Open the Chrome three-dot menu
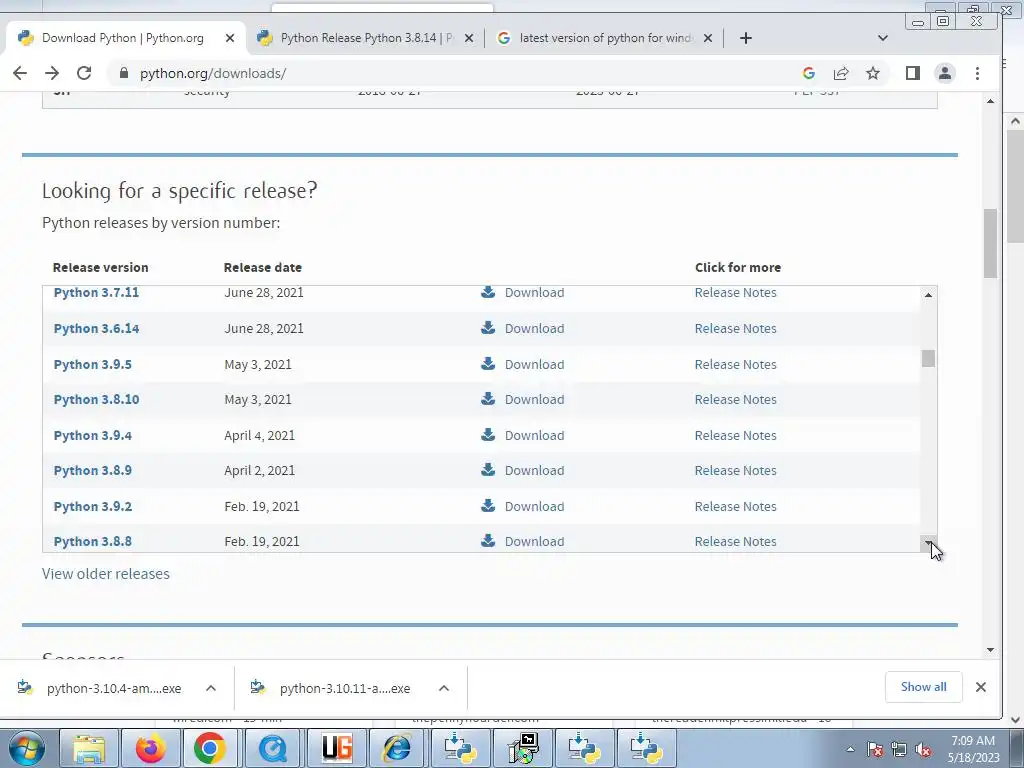Image resolution: width=1024 pixels, height=768 pixels. [978, 73]
